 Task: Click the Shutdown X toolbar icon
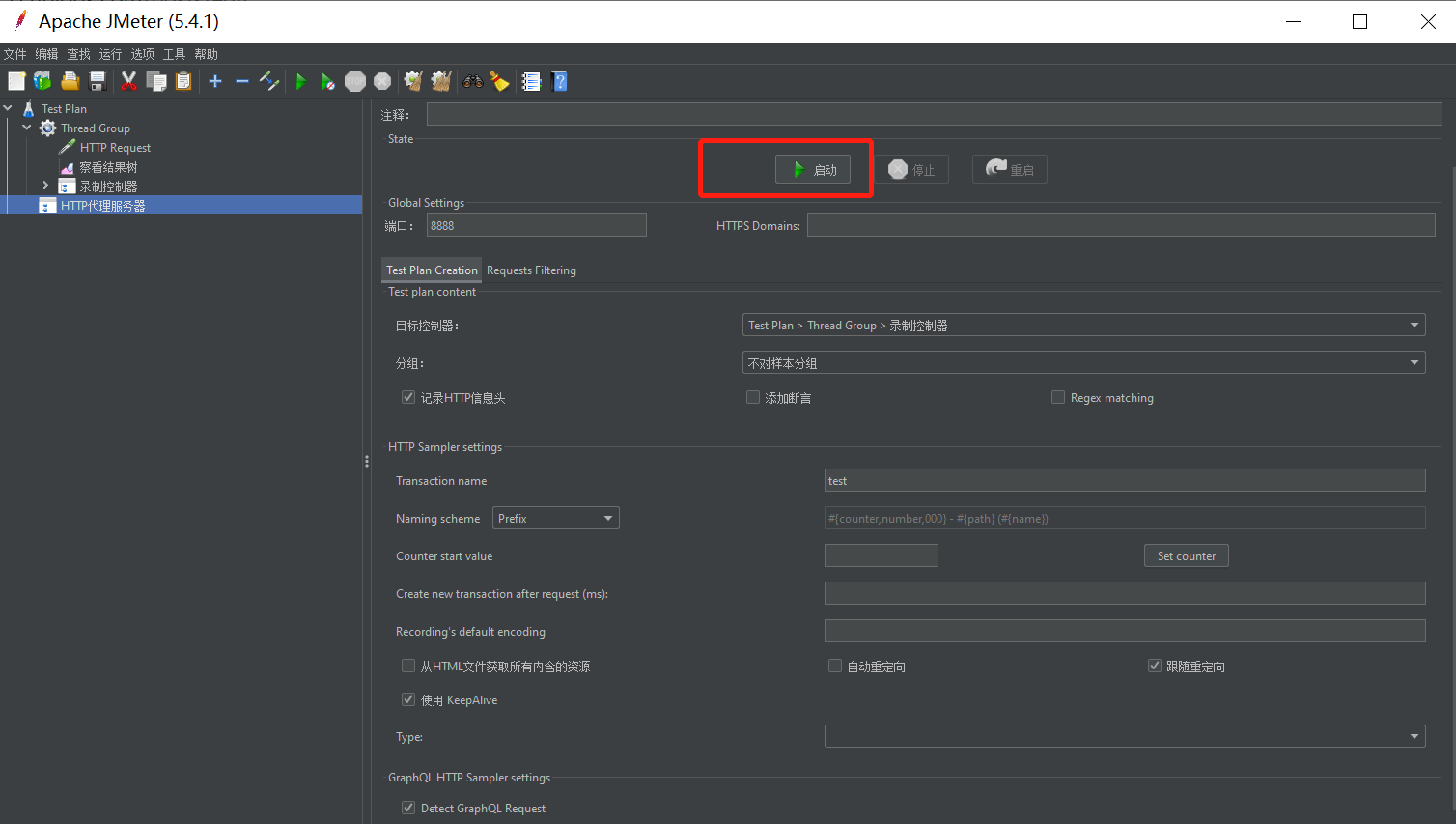point(382,82)
